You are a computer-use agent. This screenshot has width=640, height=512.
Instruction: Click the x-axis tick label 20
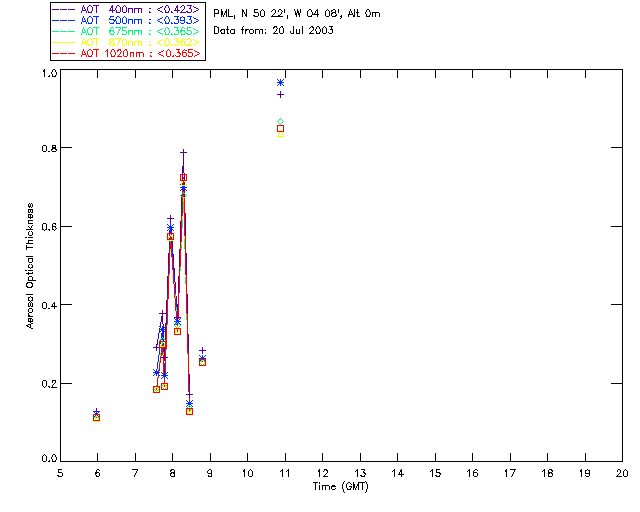[x=622, y=473]
